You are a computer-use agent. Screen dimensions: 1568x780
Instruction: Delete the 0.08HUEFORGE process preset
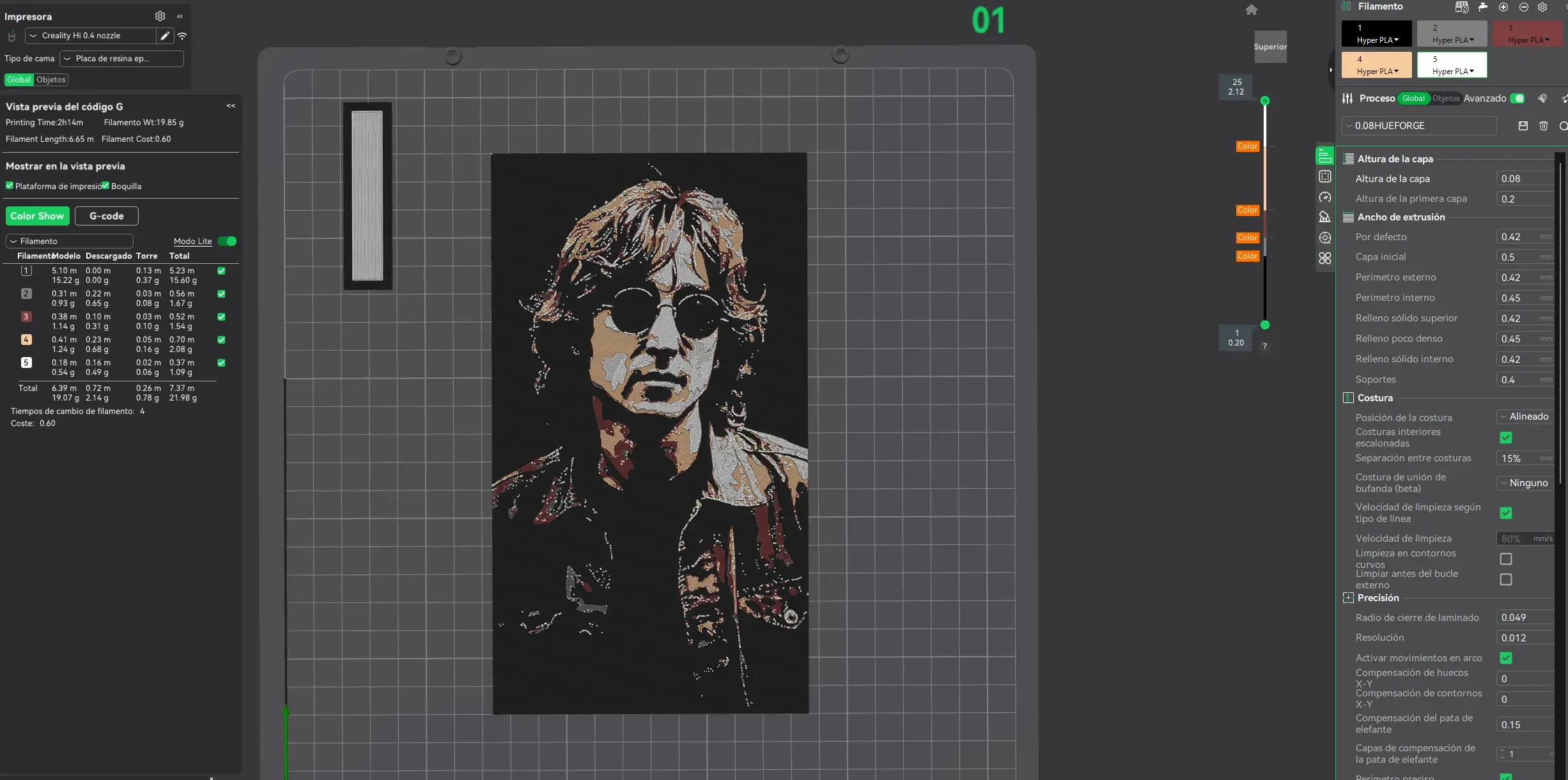[1544, 126]
